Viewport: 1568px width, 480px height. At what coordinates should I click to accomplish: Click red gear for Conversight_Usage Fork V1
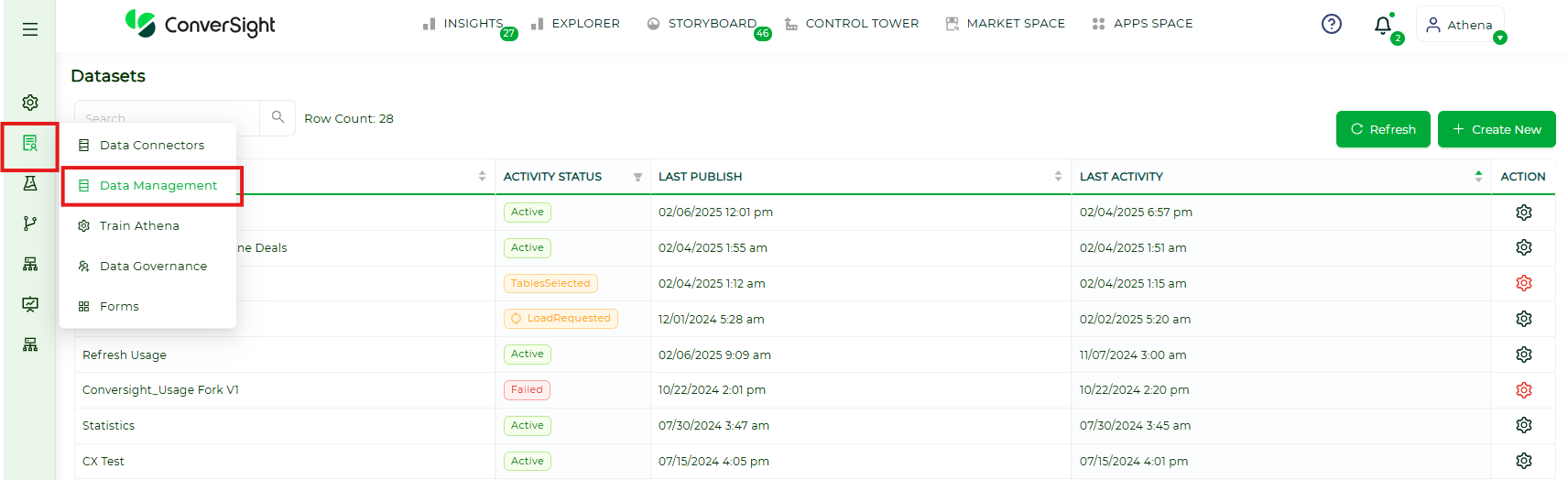click(1523, 390)
